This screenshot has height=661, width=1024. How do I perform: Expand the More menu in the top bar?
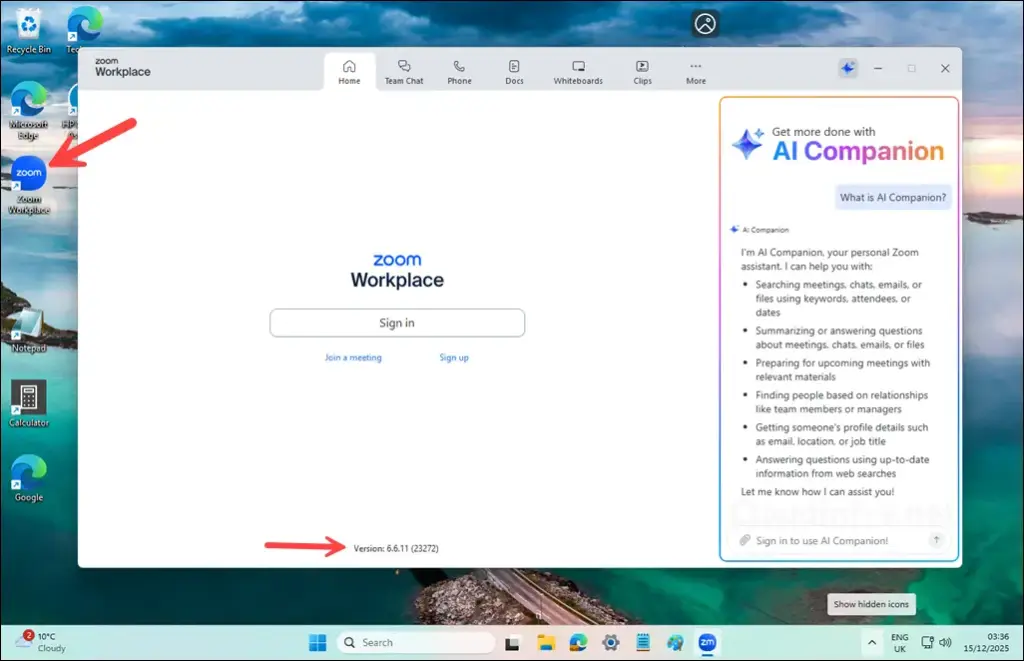coord(695,68)
